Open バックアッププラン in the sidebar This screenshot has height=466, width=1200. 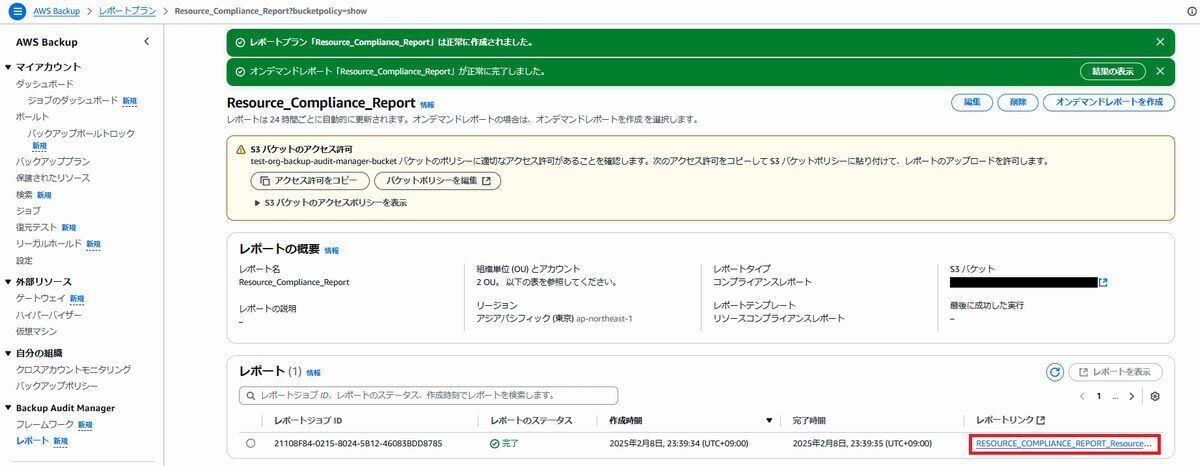coord(53,161)
